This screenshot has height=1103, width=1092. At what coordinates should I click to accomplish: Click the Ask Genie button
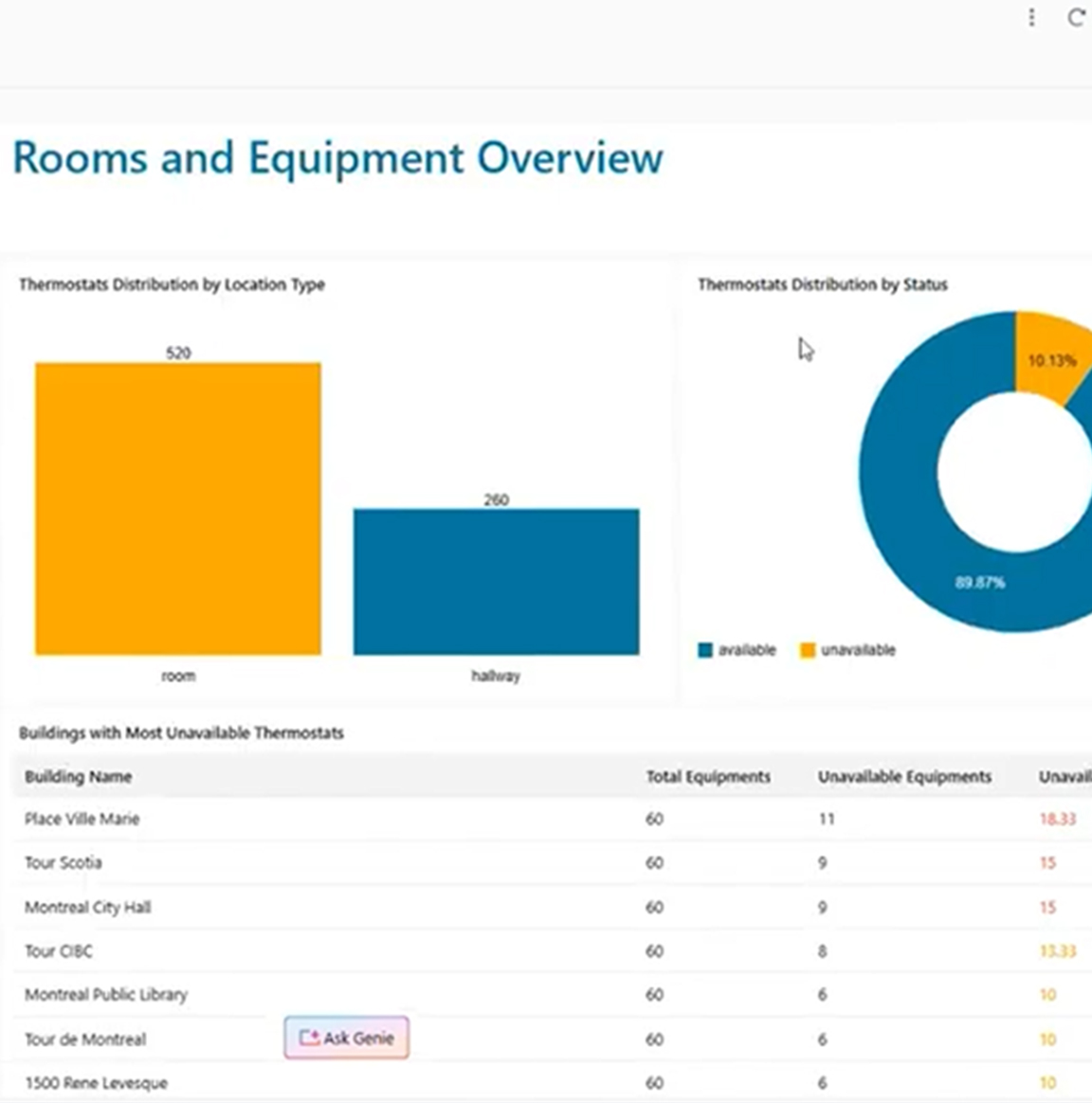click(x=347, y=1038)
